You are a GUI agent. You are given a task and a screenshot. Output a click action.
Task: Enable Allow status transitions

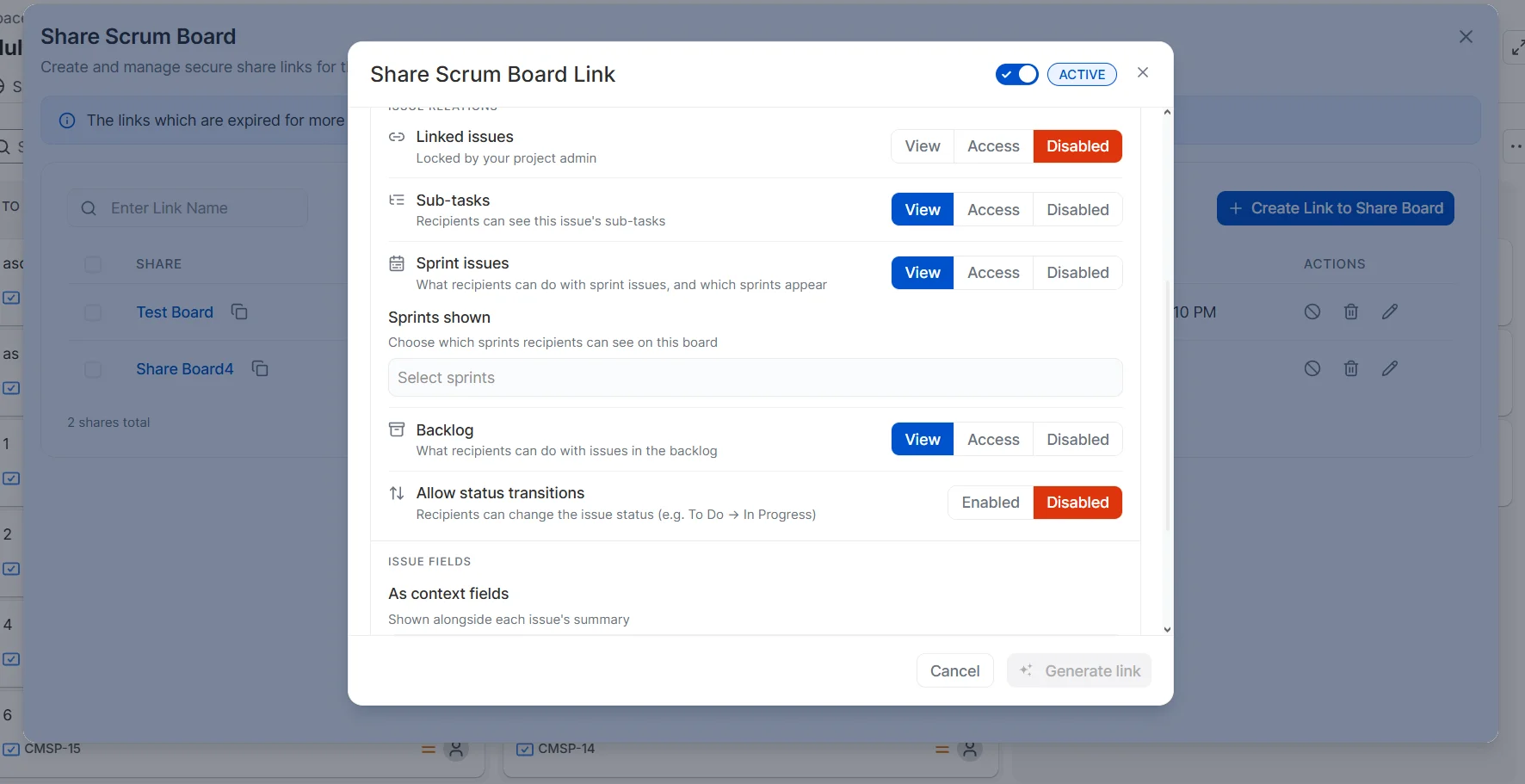click(x=991, y=503)
